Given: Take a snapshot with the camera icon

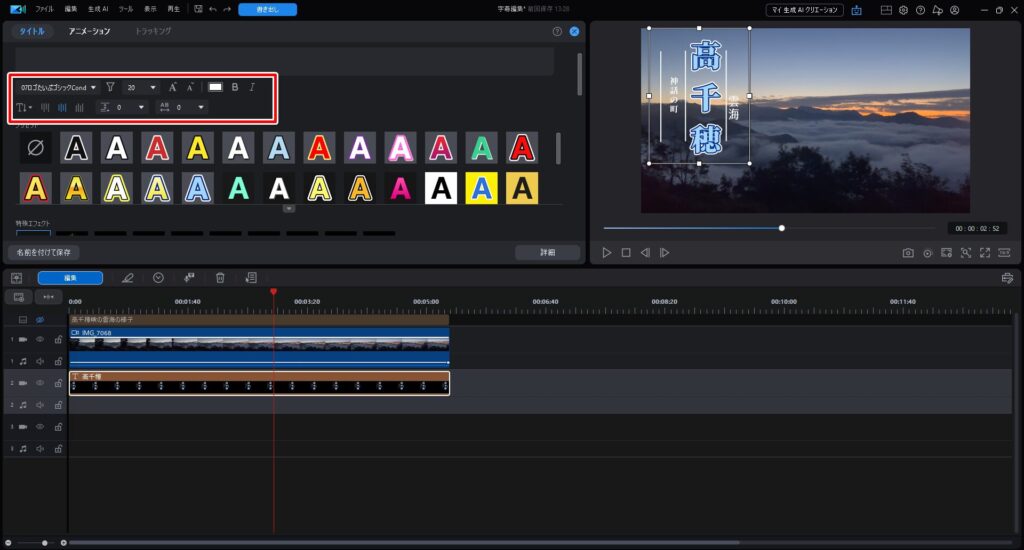Looking at the screenshot, I should point(908,253).
